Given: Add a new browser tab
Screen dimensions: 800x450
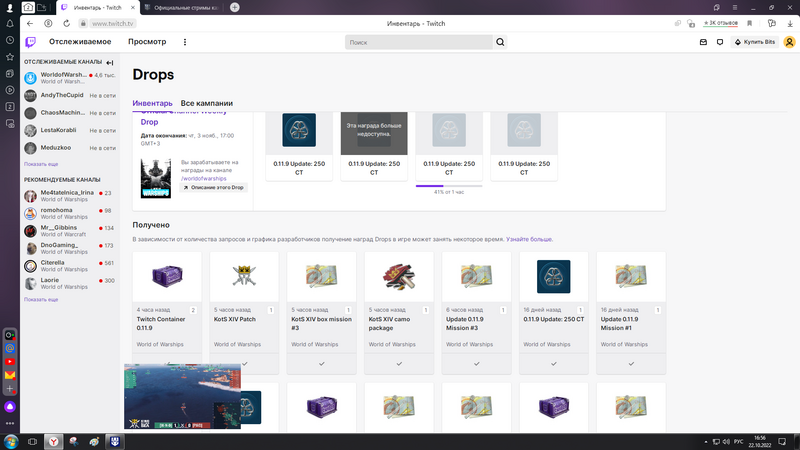Looking at the screenshot, I should pyautogui.click(x=235, y=7).
